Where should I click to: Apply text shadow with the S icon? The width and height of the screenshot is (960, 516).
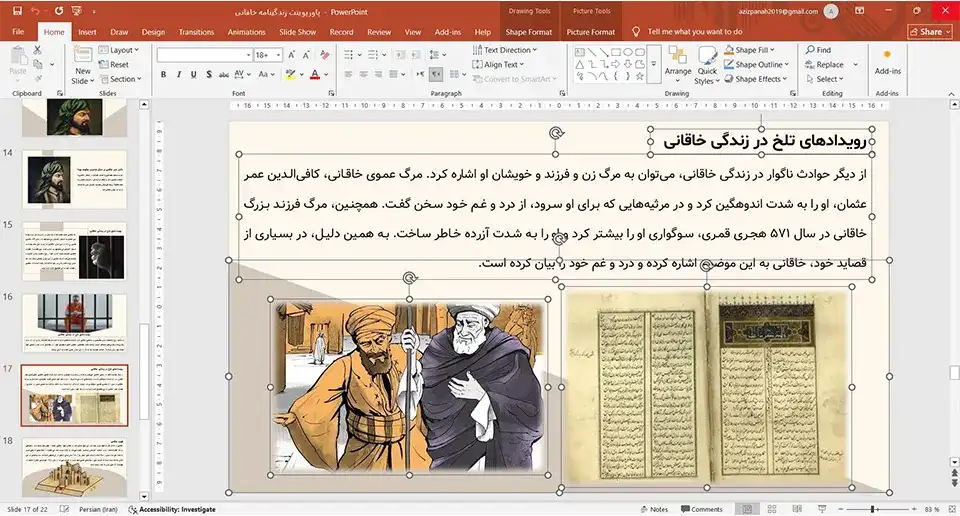pos(209,74)
